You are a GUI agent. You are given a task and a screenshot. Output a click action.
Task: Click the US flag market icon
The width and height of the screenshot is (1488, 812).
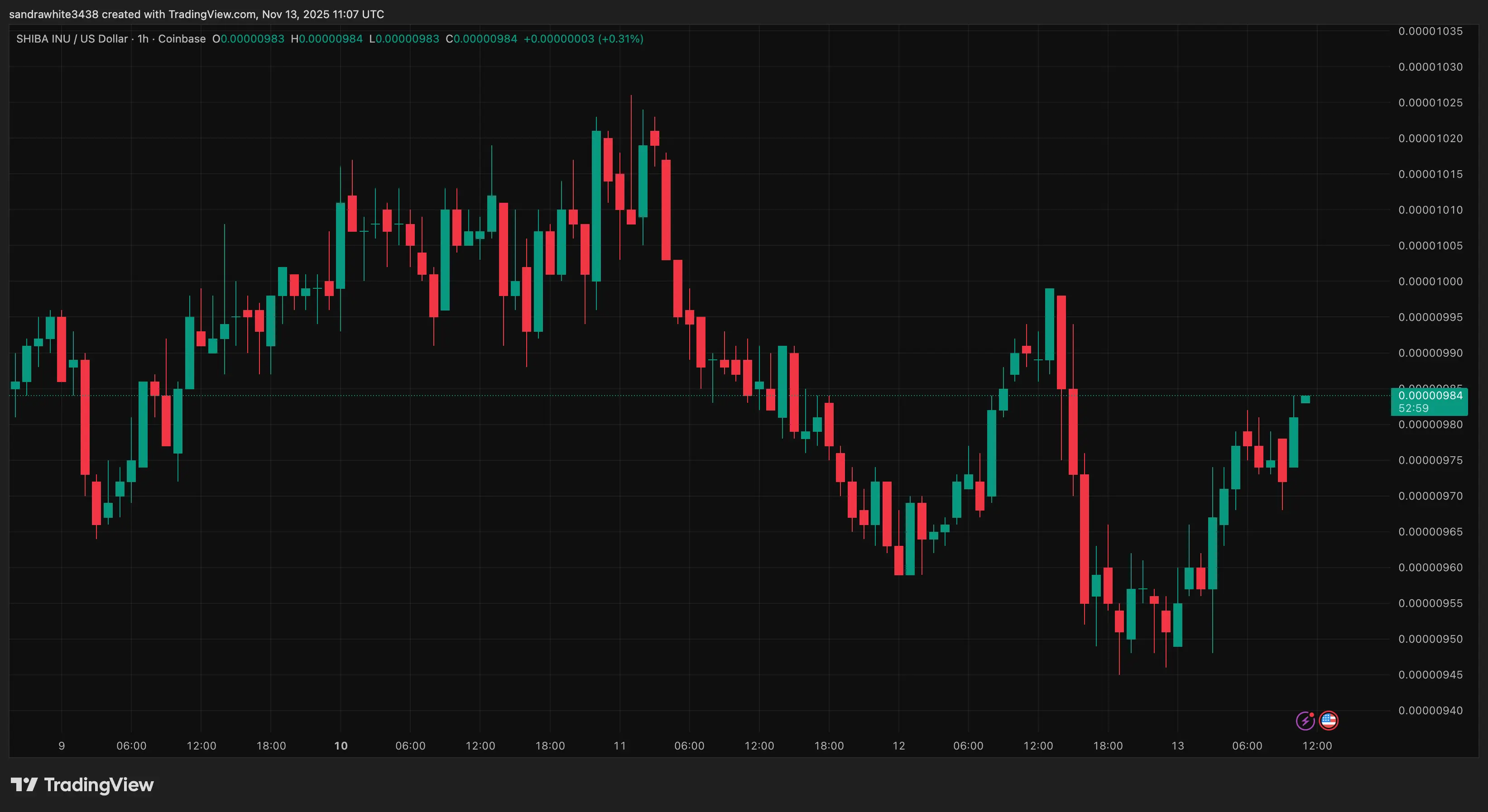[x=1328, y=720]
